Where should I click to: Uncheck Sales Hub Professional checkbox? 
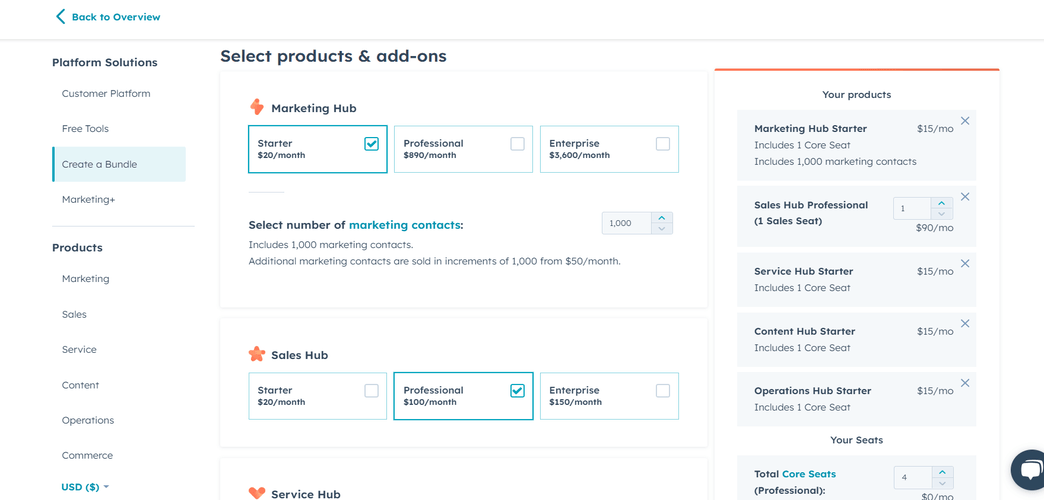[517, 391]
